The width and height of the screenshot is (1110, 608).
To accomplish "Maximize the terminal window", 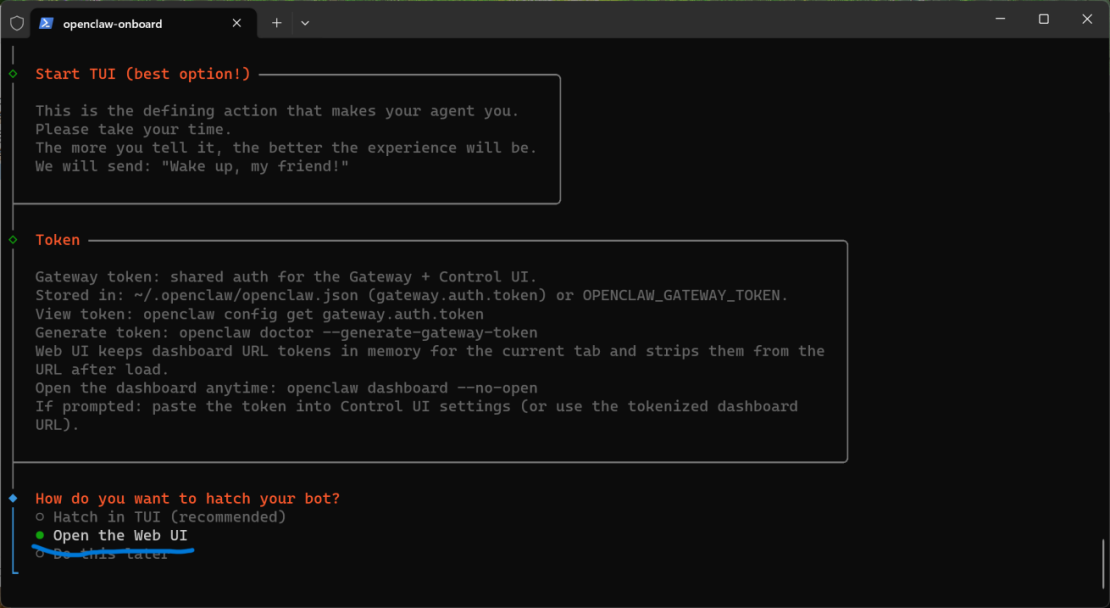I will 1043,20.
